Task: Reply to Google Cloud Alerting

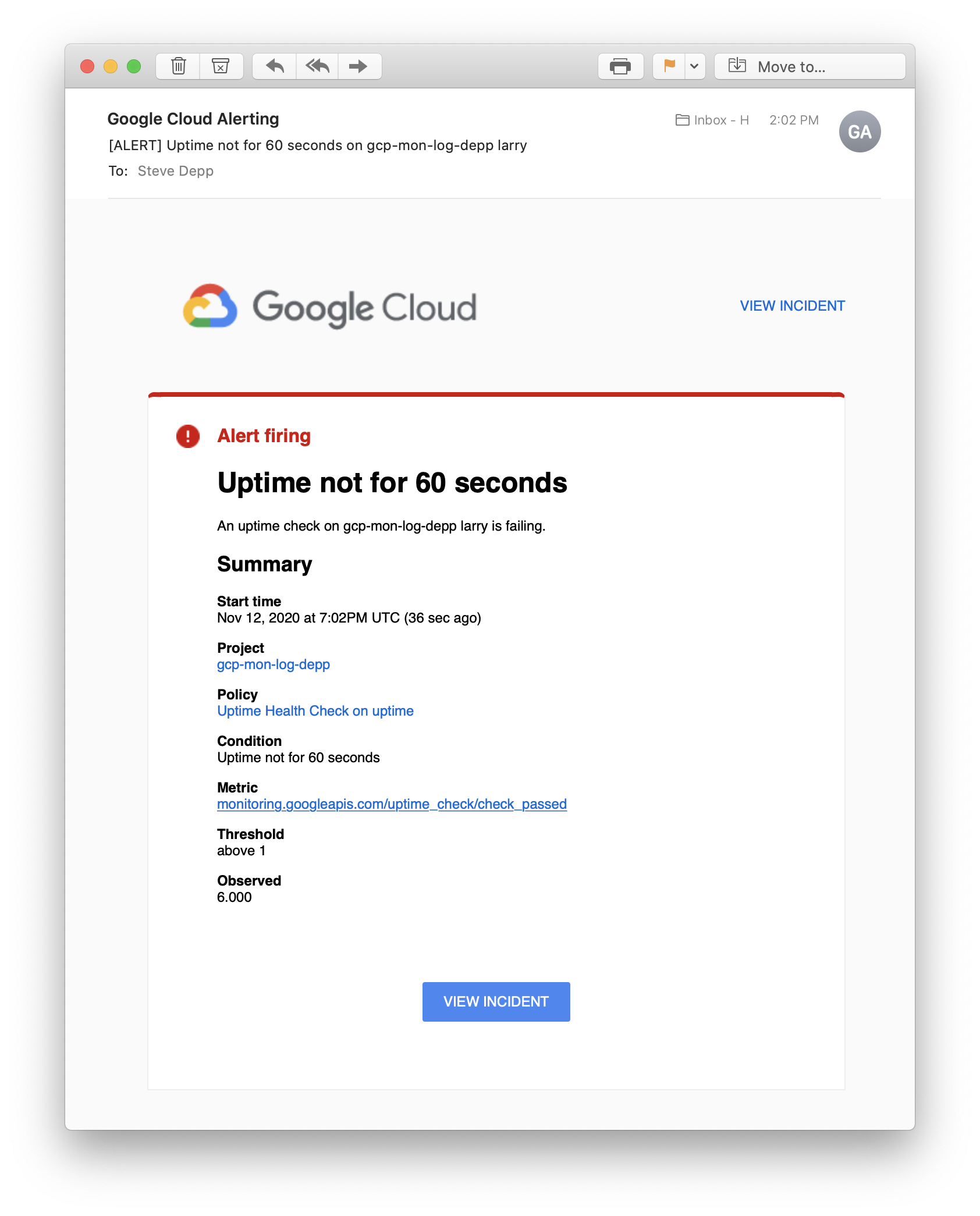Action: [x=275, y=66]
